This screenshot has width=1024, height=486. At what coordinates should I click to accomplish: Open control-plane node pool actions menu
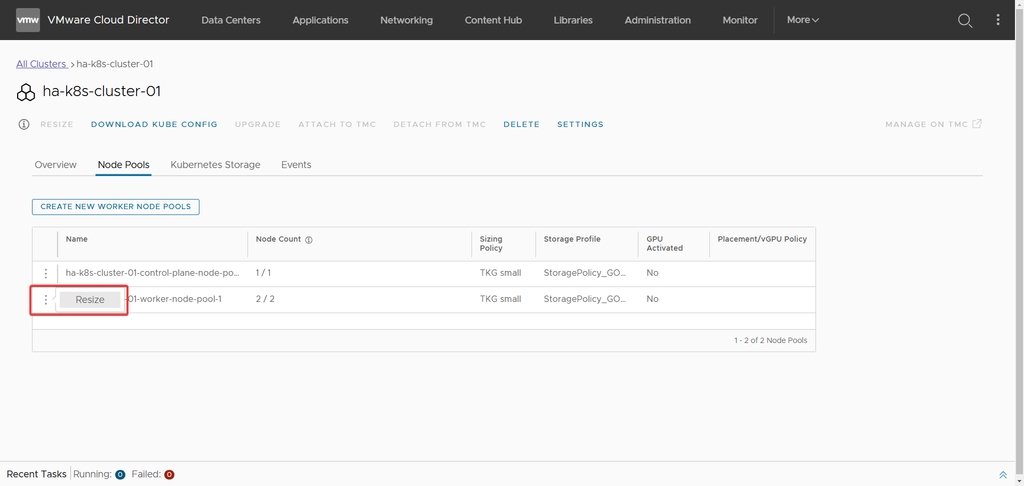(45, 273)
